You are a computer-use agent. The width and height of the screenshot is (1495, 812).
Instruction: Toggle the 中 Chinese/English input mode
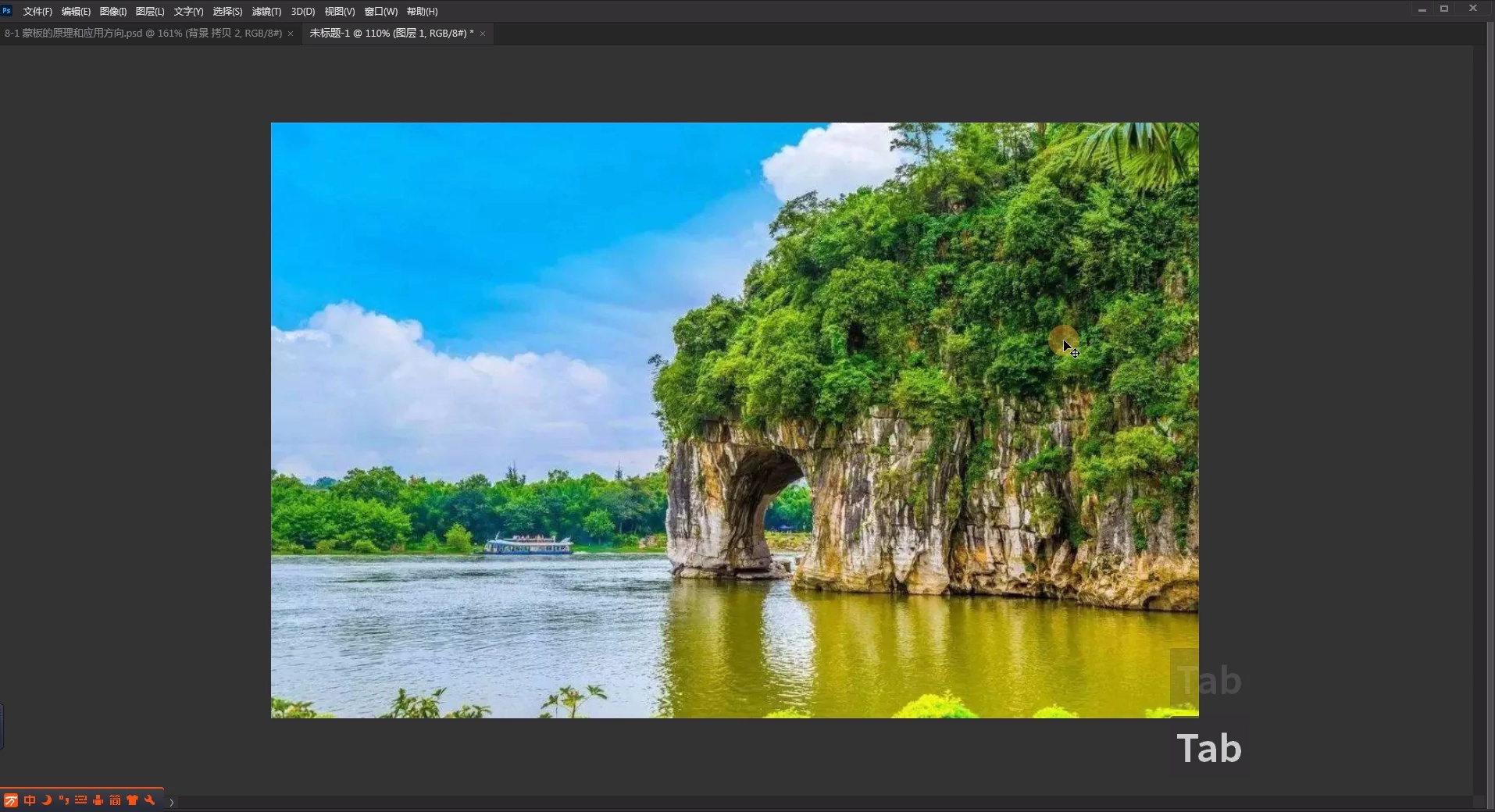[30, 800]
